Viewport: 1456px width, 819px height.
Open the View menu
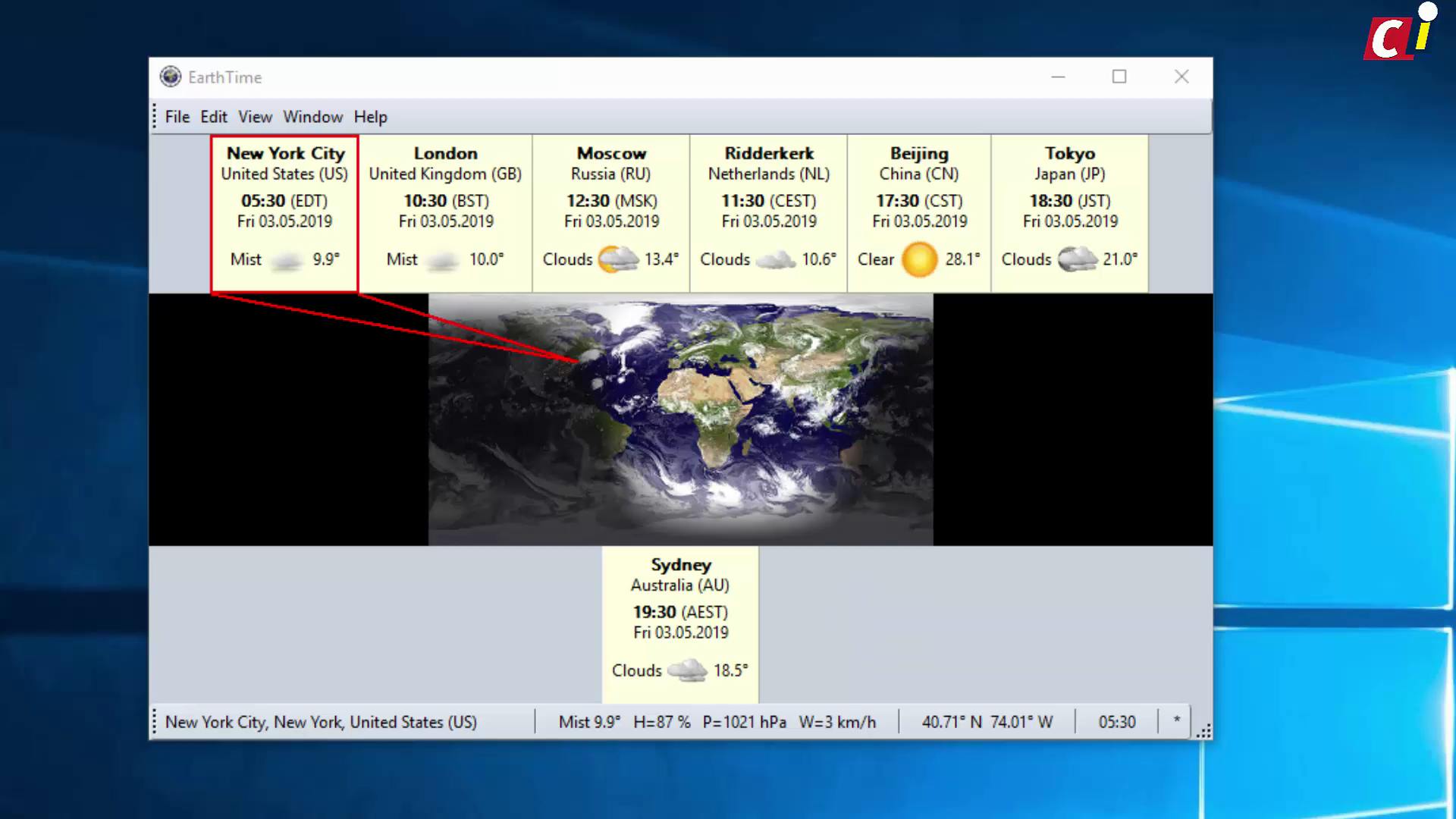point(255,117)
